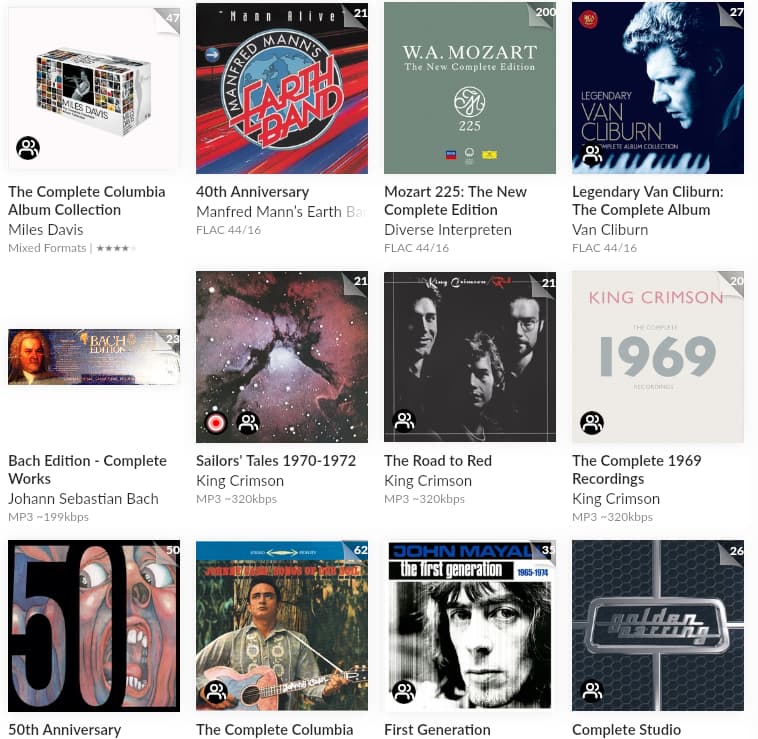Click people icon on John Mayall cover
This screenshot has height=739, width=758.
(404, 692)
